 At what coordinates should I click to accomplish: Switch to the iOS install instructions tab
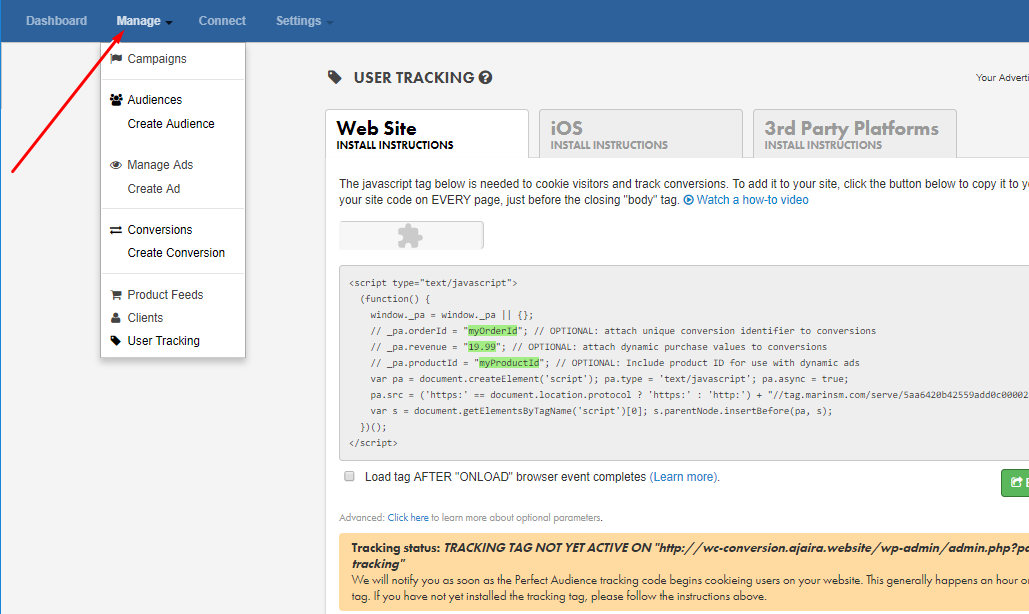[x=641, y=134]
